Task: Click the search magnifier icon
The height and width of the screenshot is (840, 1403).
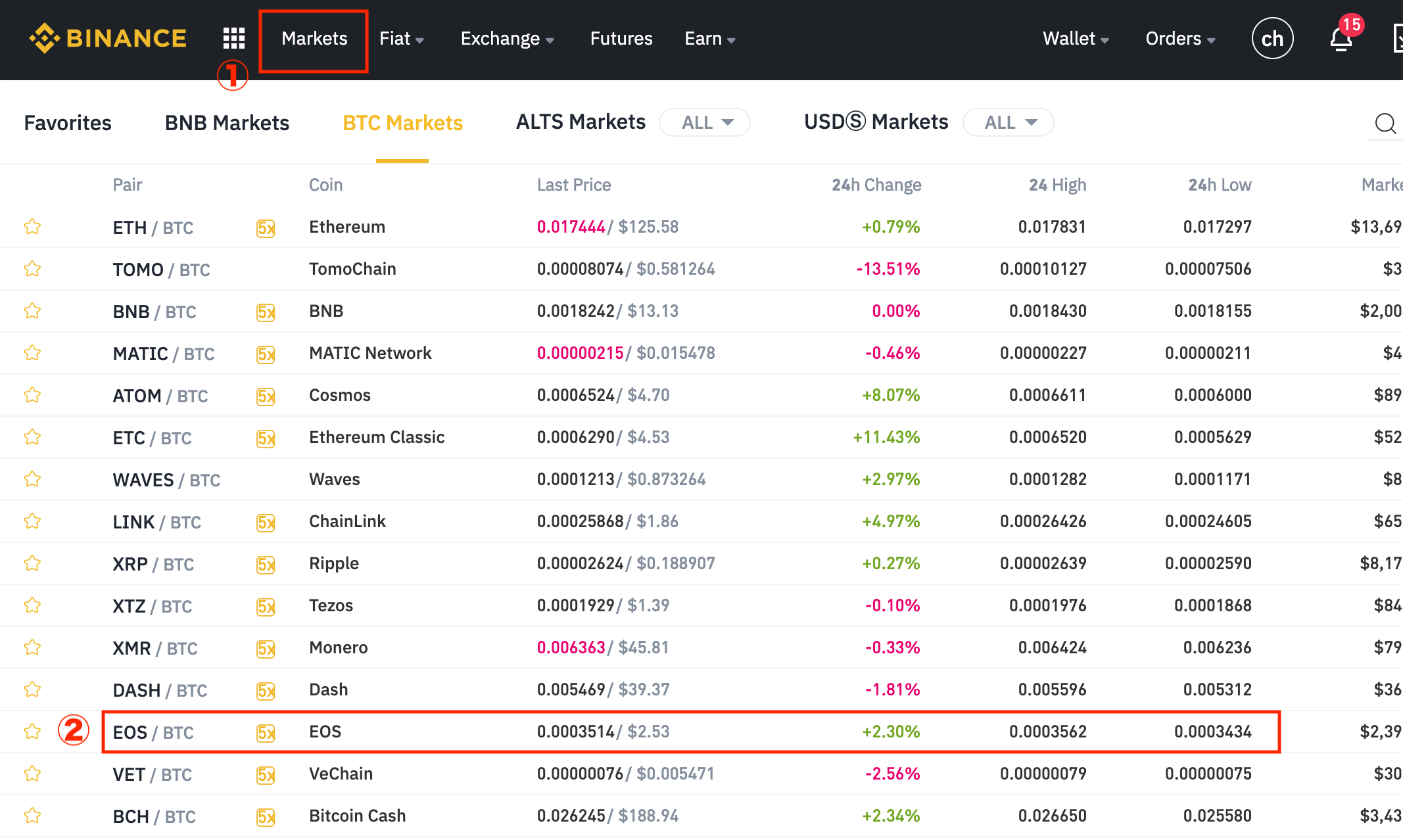Action: pyautogui.click(x=1385, y=123)
